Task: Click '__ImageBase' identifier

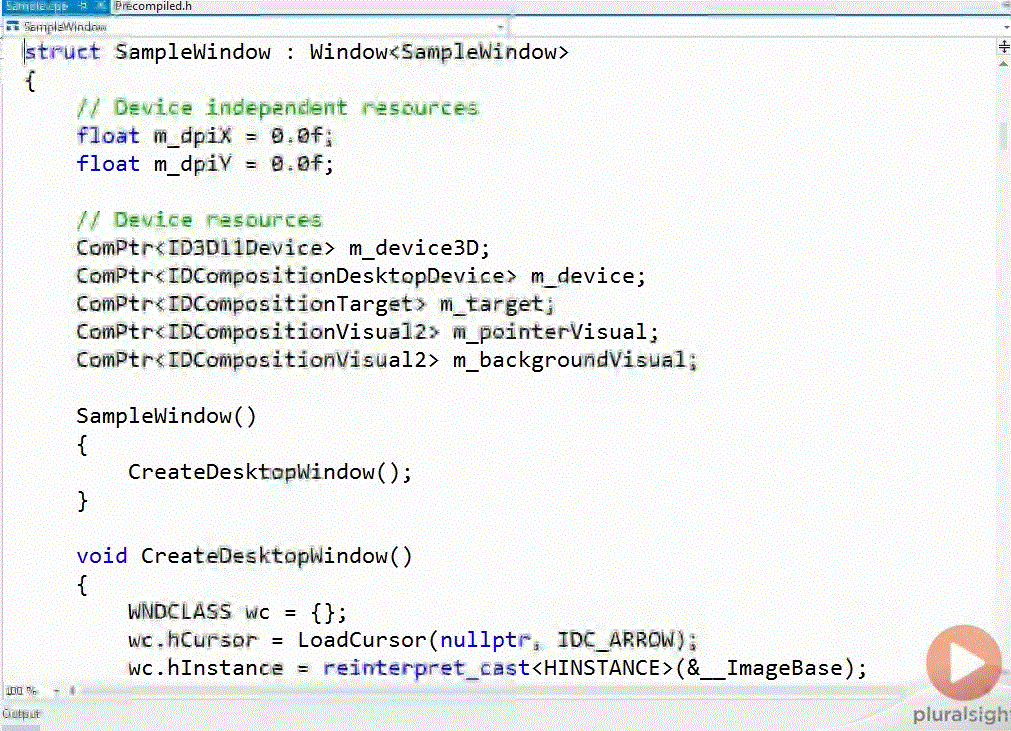Action: click(x=772, y=668)
